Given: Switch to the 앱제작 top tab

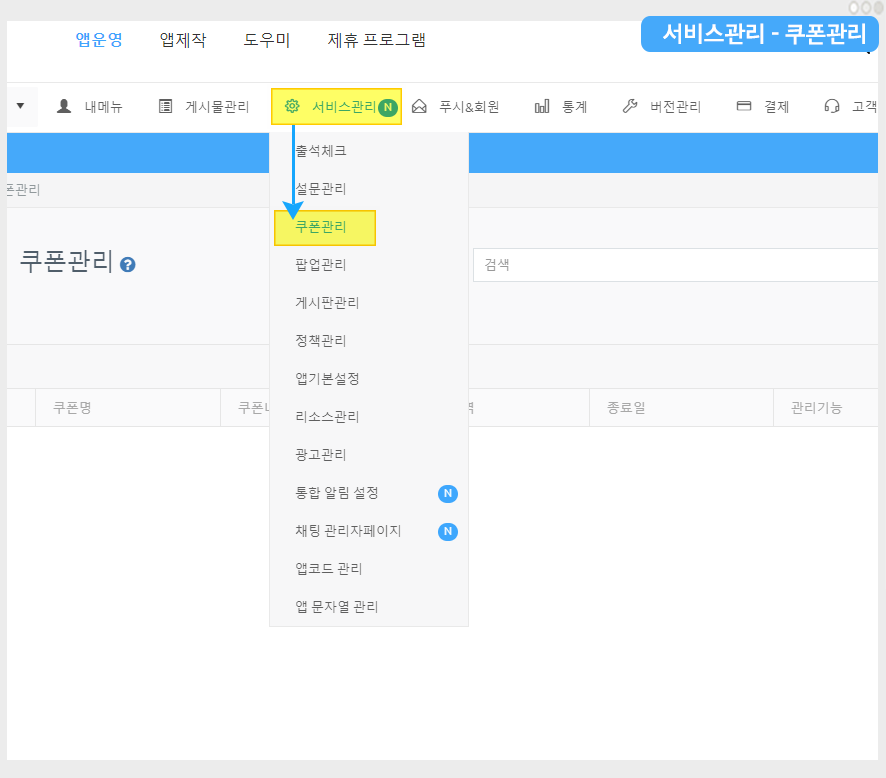Looking at the screenshot, I should click(x=183, y=40).
